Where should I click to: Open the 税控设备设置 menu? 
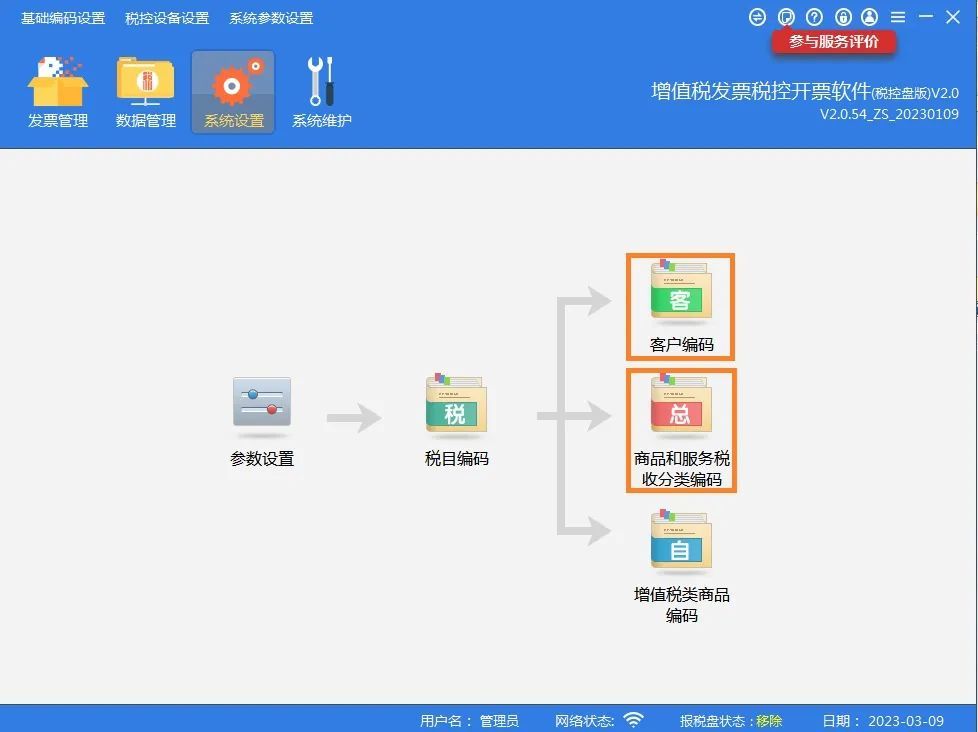[x=167, y=18]
